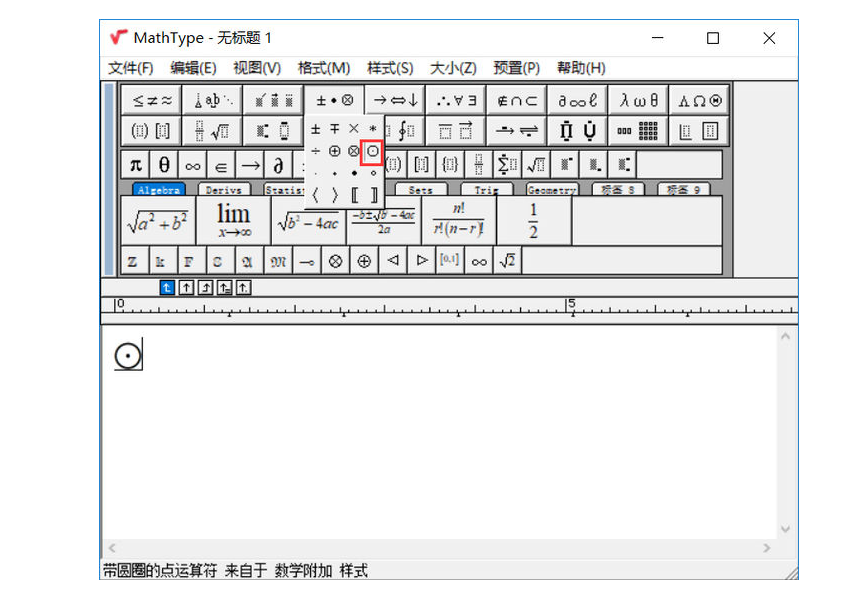
Task: Select the center-aligned tab stop
Action: click(x=186, y=288)
